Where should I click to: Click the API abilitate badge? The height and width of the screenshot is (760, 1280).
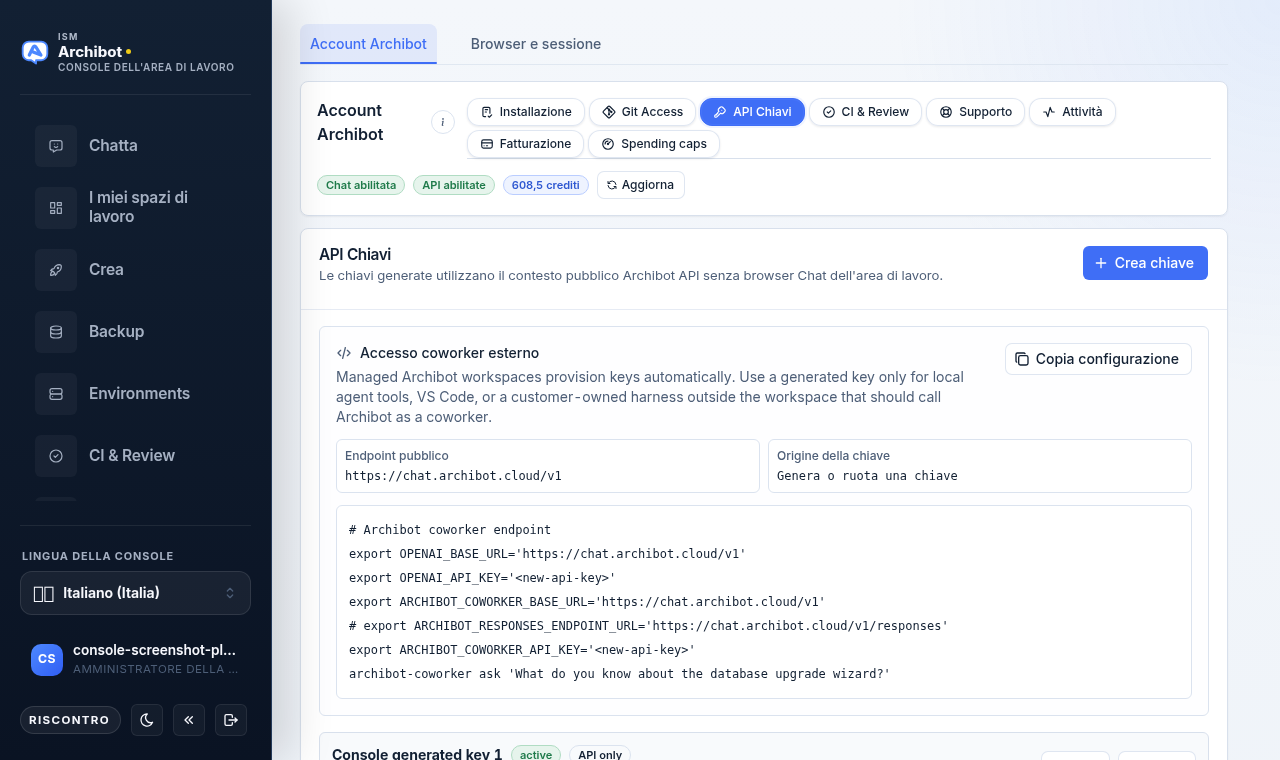pos(454,185)
